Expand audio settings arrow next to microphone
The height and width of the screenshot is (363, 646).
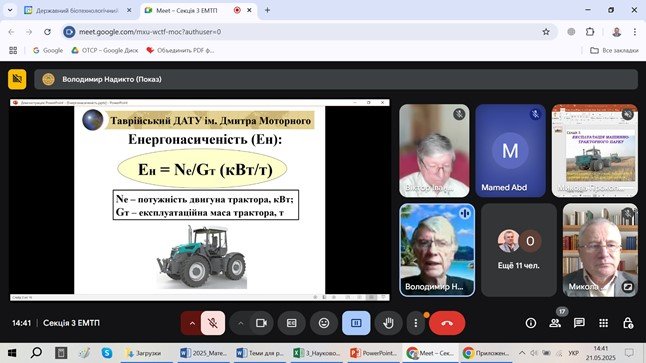tap(192, 323)
